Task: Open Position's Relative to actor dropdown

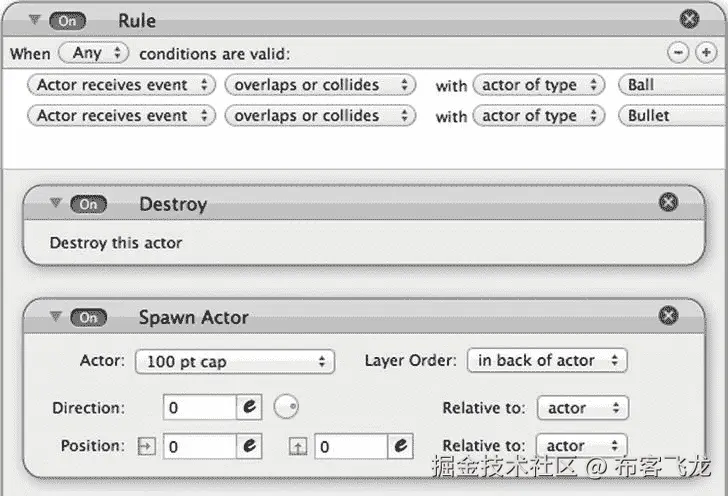Action: 582,446
